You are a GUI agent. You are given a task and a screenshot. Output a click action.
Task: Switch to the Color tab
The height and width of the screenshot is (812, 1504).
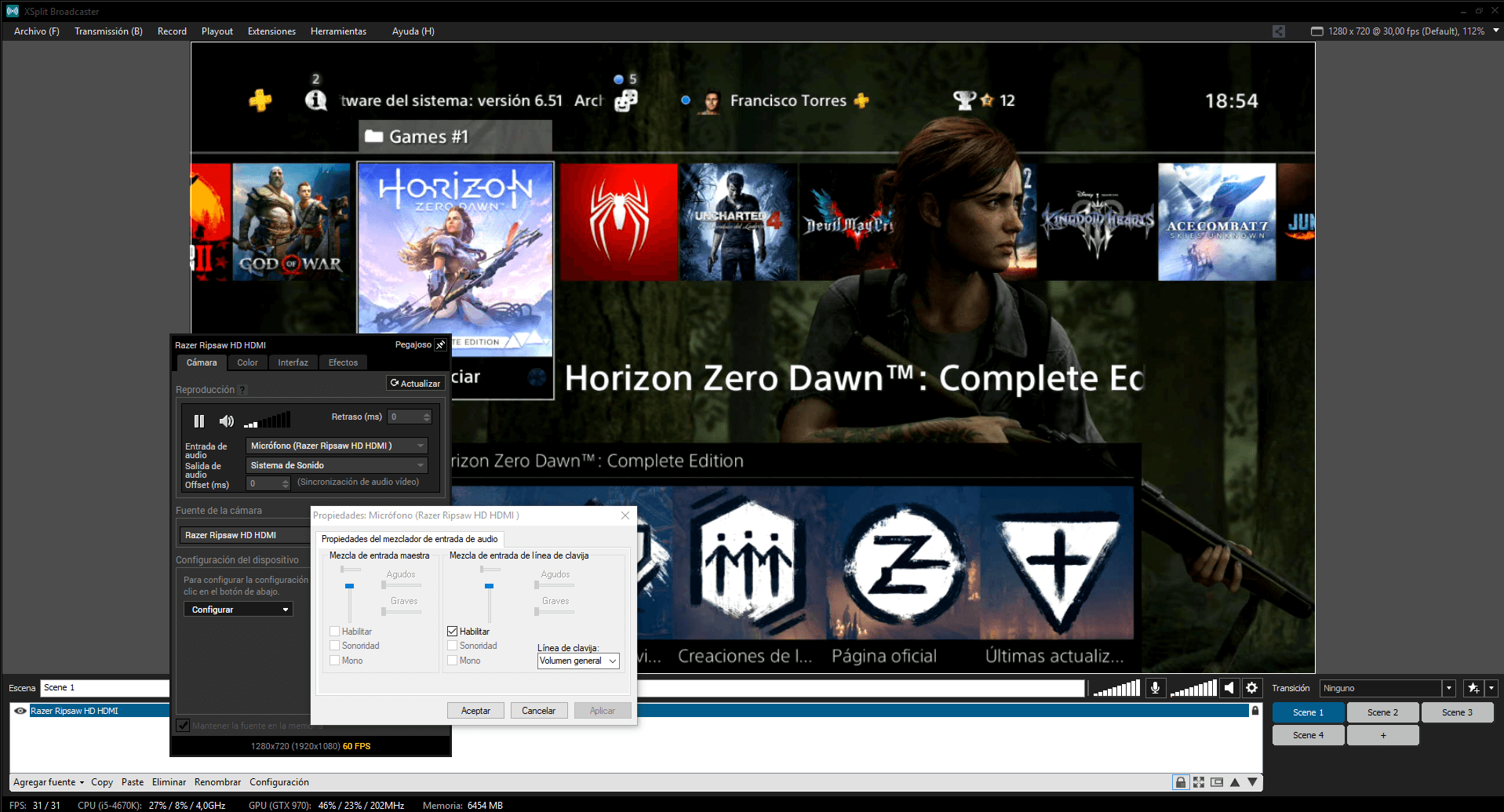(x=247, y=362)
